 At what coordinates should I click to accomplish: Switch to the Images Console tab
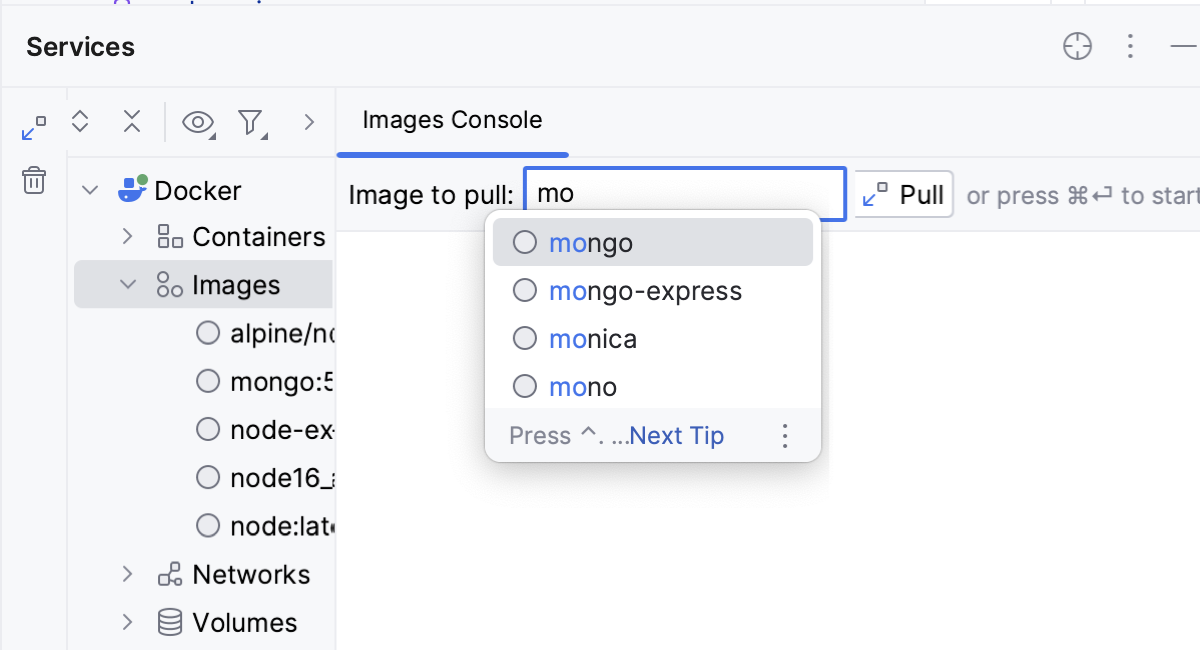tap(451, 120)
